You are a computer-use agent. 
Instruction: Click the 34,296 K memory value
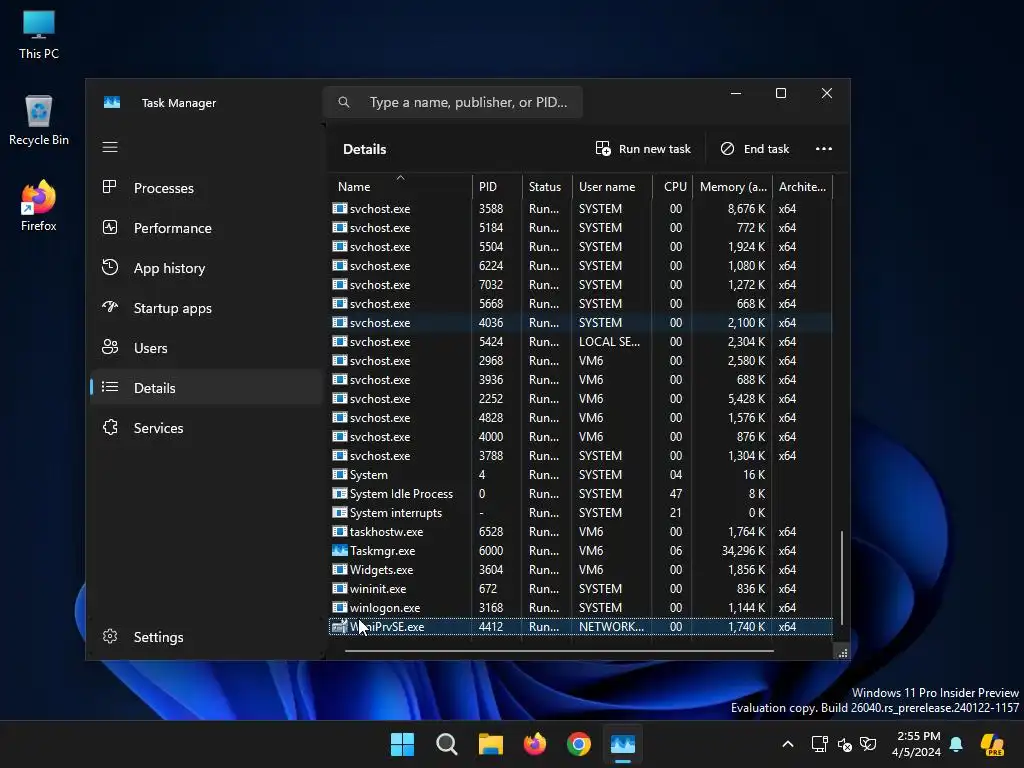pos(743,551)
